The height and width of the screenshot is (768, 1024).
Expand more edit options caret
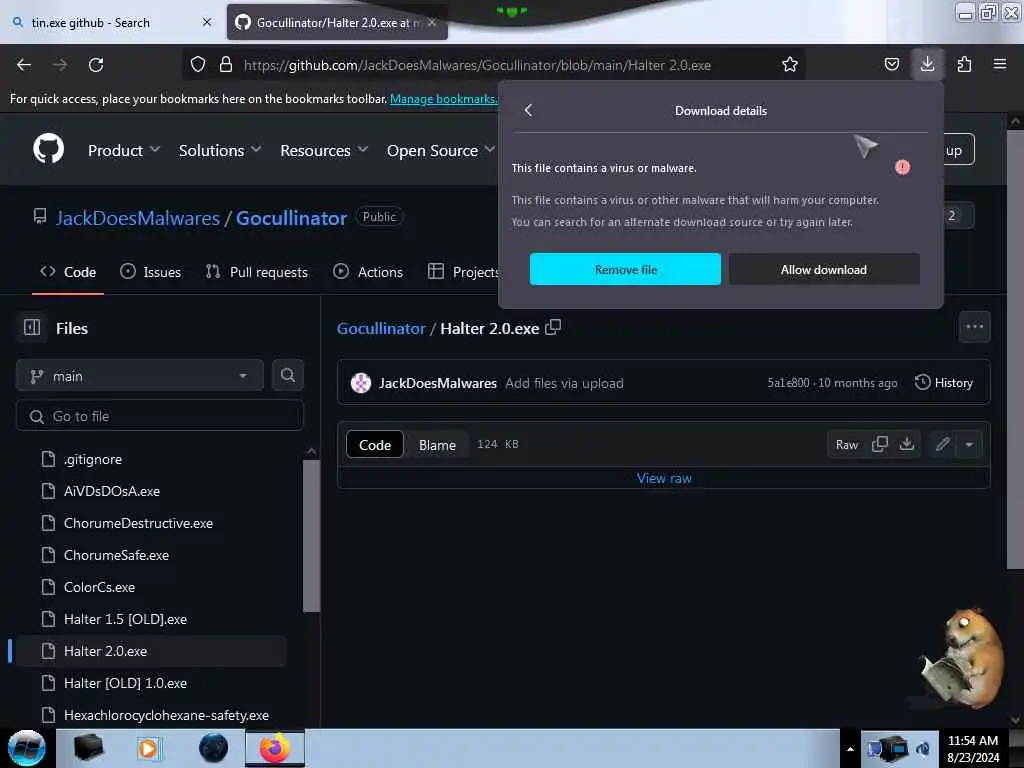(x=969, y=444)
